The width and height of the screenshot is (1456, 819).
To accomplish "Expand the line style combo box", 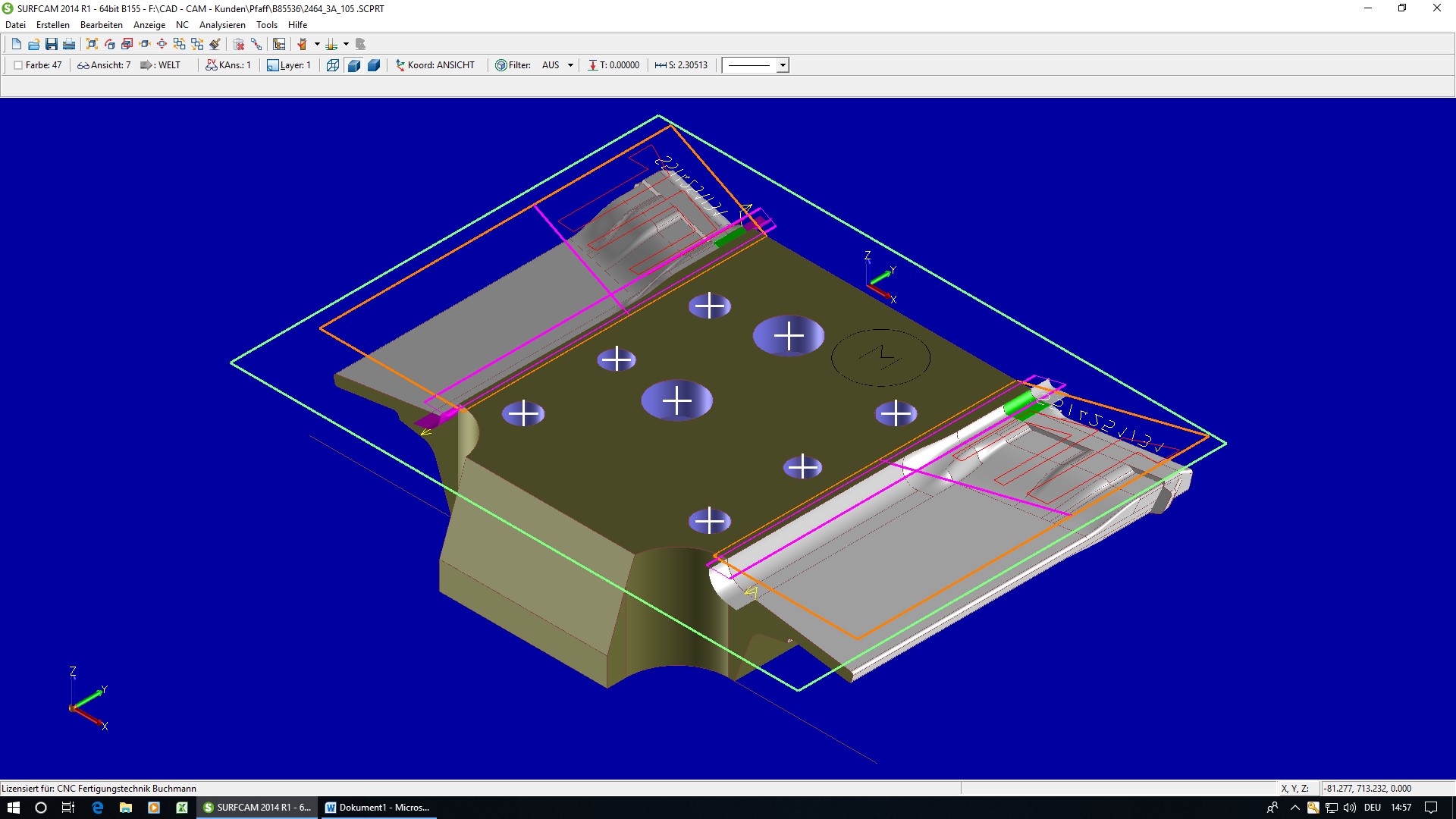I will click(x=783, y=65).
